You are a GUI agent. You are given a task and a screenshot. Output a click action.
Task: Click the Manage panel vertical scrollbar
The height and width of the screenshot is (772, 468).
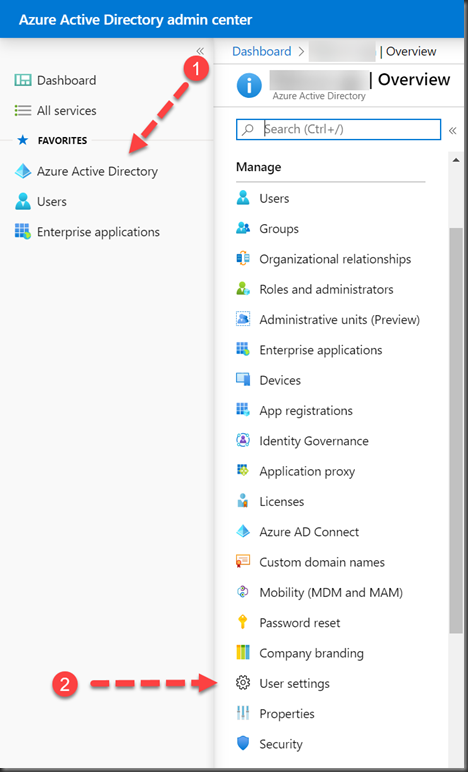pos(455,429)
